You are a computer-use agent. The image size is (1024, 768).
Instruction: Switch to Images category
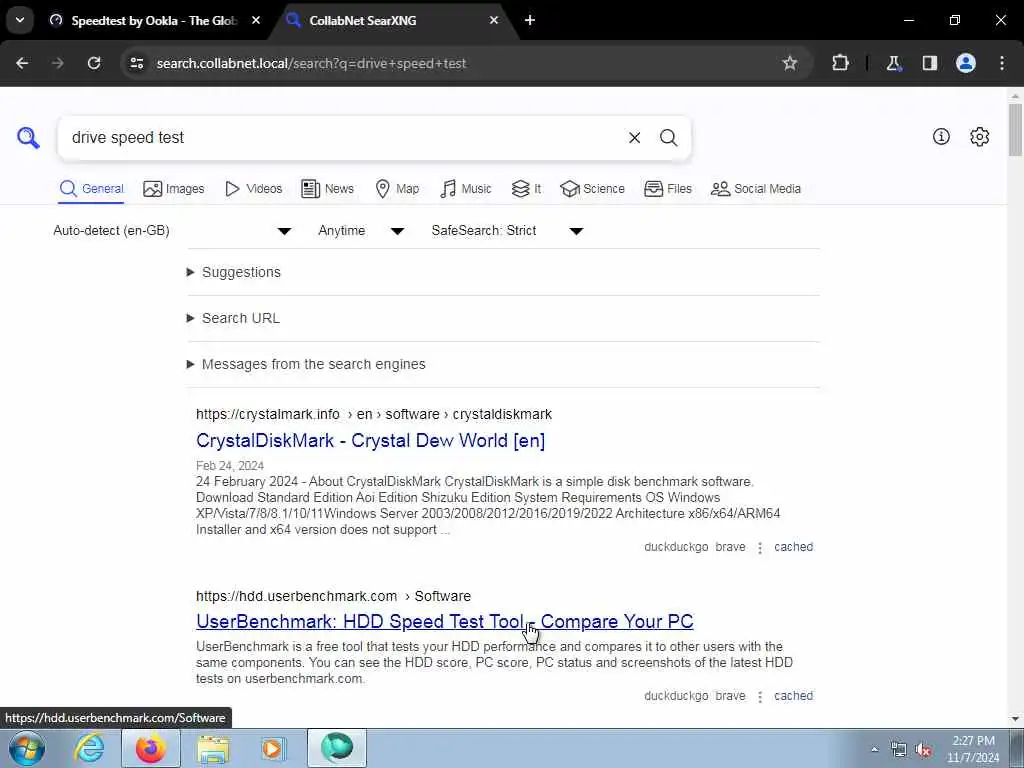(174, 189)
